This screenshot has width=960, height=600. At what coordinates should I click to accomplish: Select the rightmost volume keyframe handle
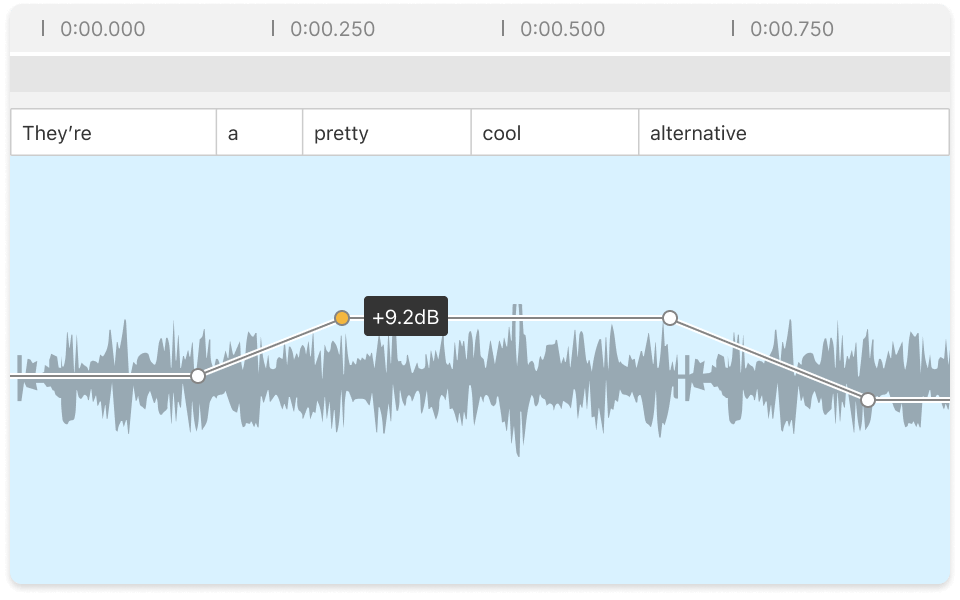[x=868, y=399]
